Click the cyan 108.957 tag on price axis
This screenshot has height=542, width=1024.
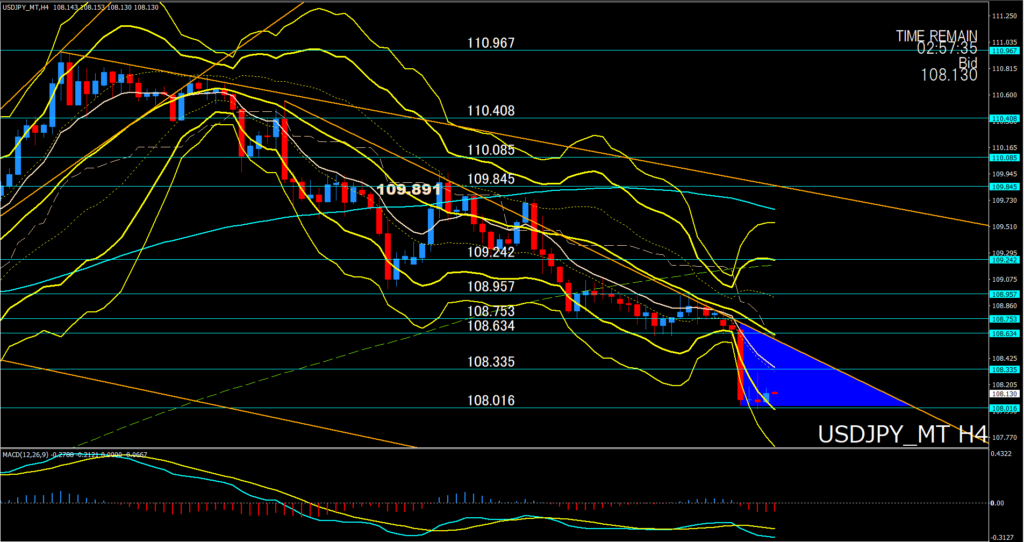click(x=1004, y=294)
